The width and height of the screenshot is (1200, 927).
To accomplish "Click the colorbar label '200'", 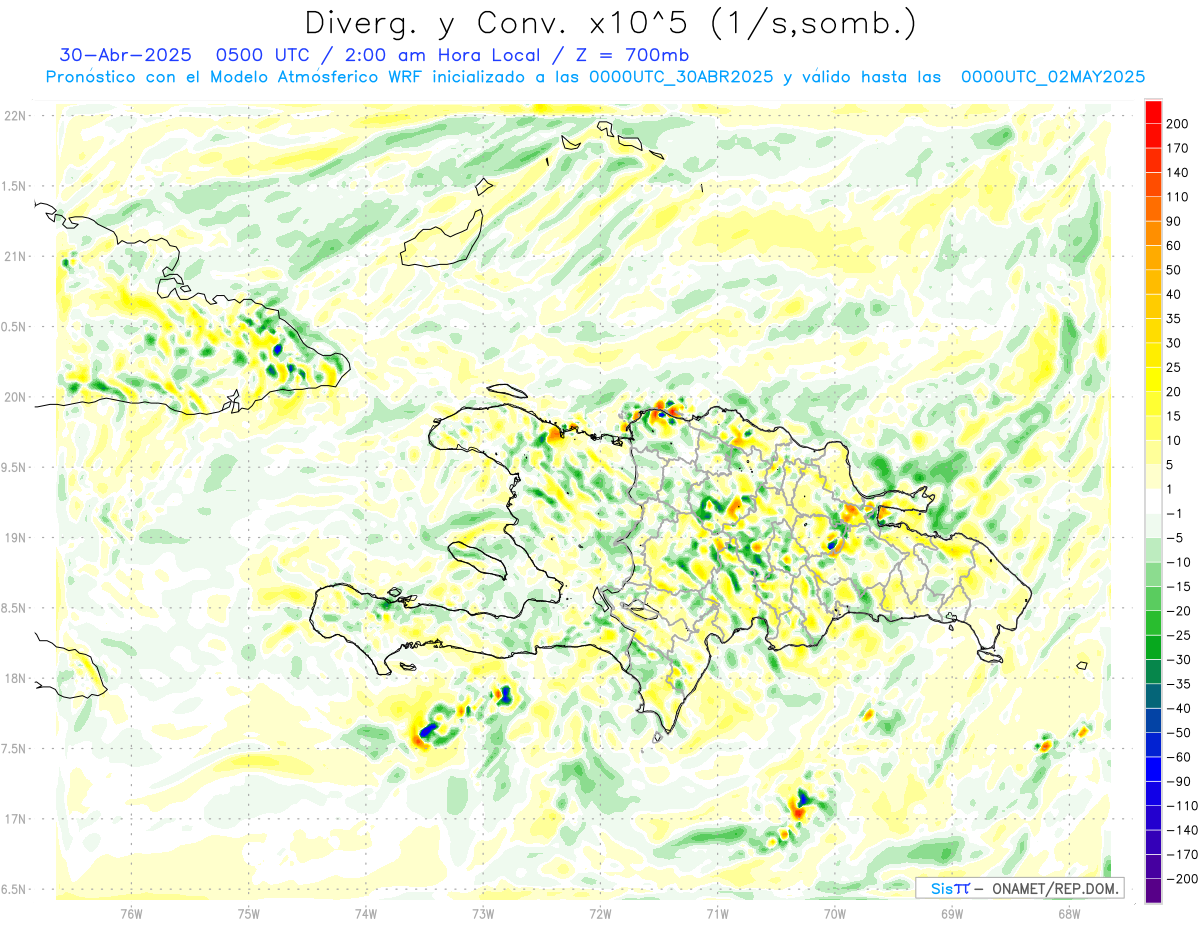I will click(1177, 124).
